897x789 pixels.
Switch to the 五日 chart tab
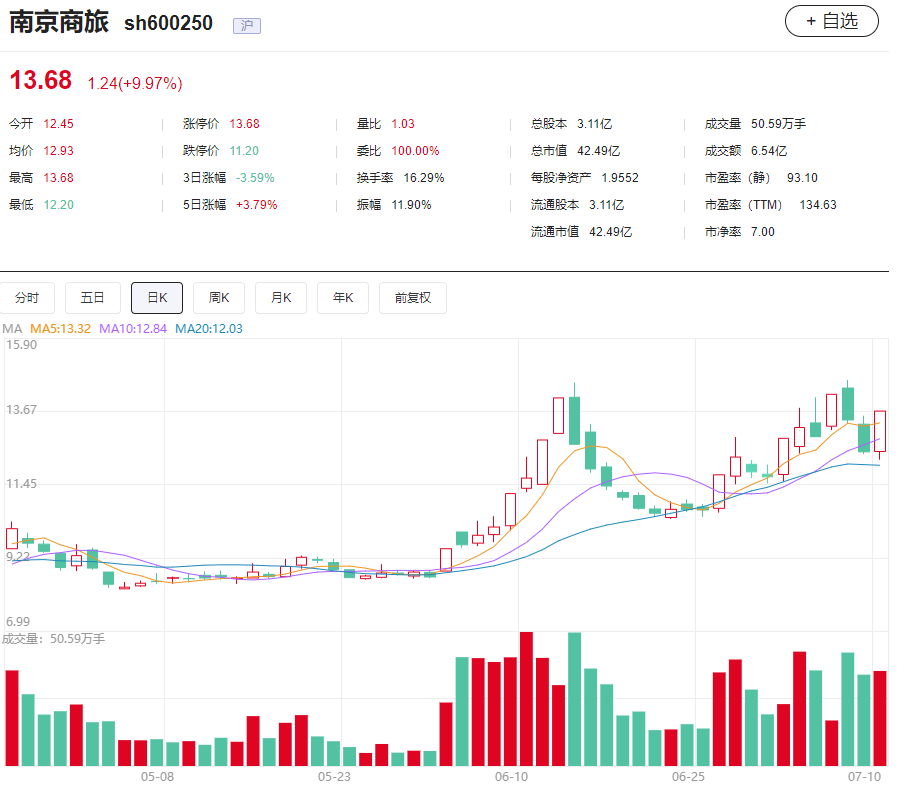pos(93,298)
